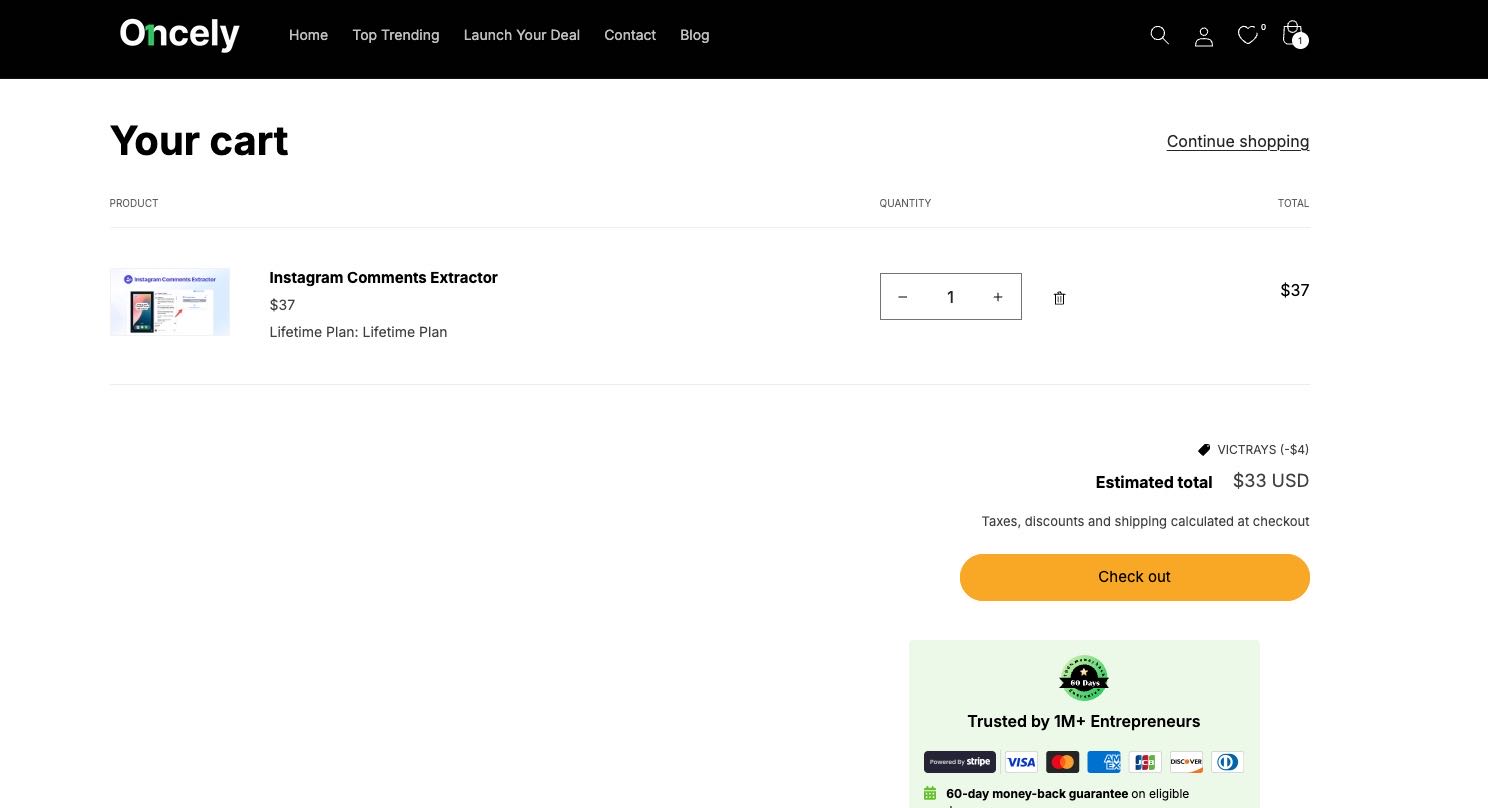Click the green calendar guarantee icon

[930, 794]
